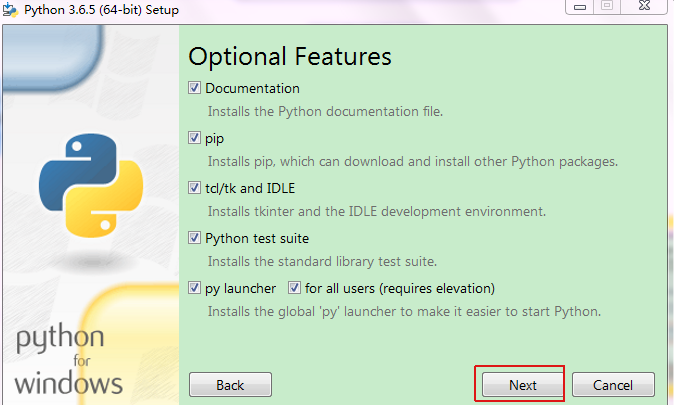674x405 pixels.
Task: Go back with the Back button
Action: 230,385
